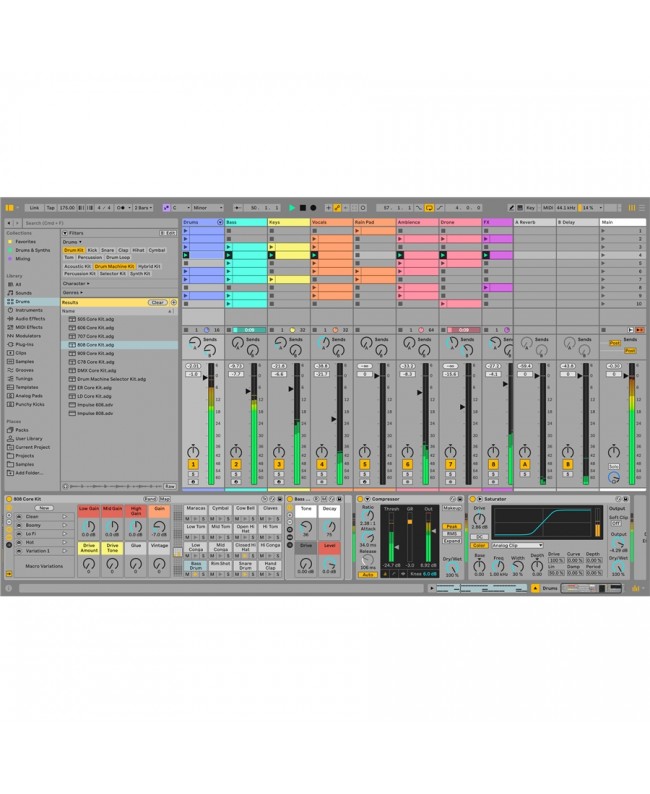Screen dimensions: 650x794
Task: Toggle the Snare filter tag
Action: (x=107, y=250)
